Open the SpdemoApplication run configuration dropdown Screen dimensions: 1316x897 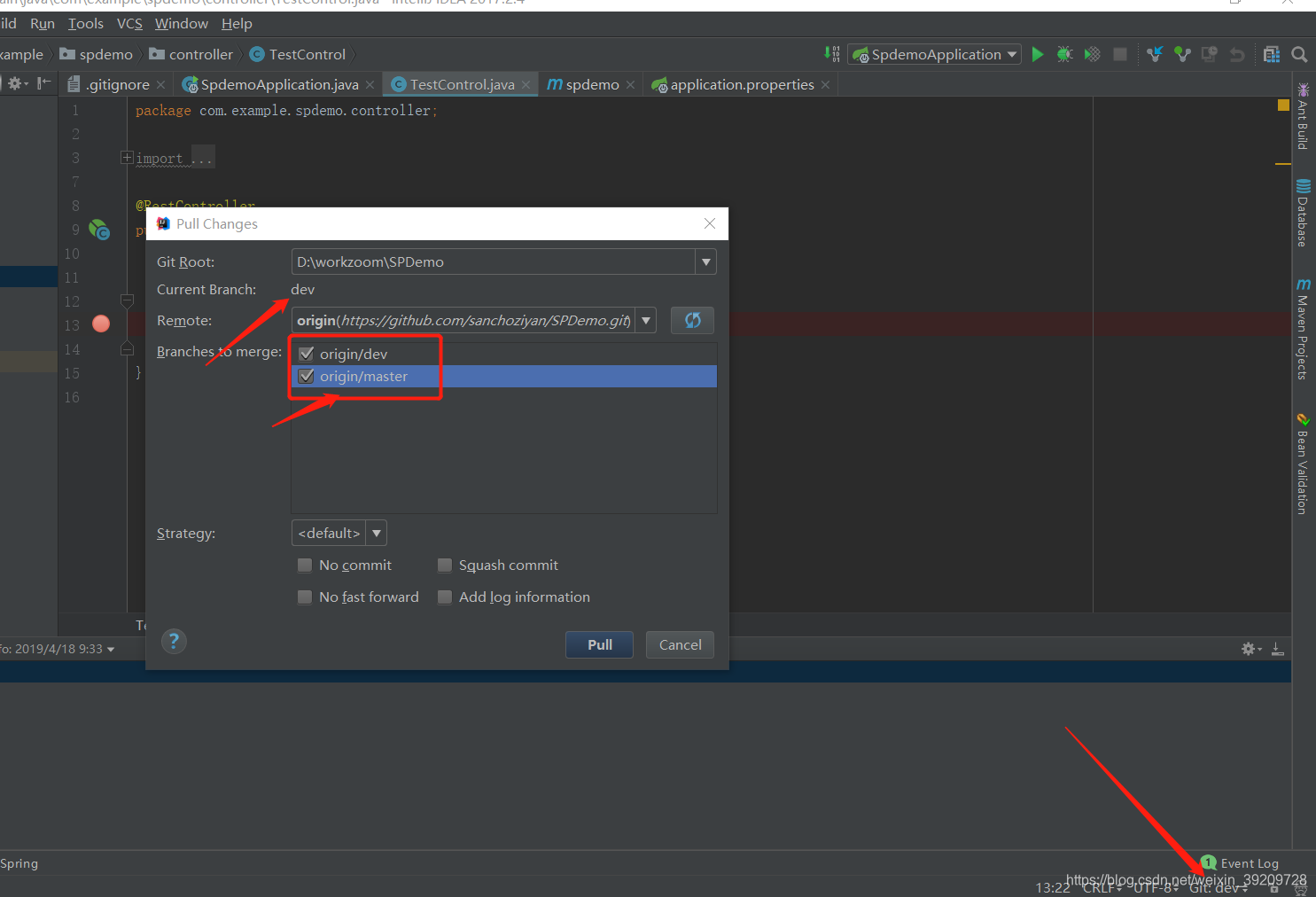(x=935, y=54)
